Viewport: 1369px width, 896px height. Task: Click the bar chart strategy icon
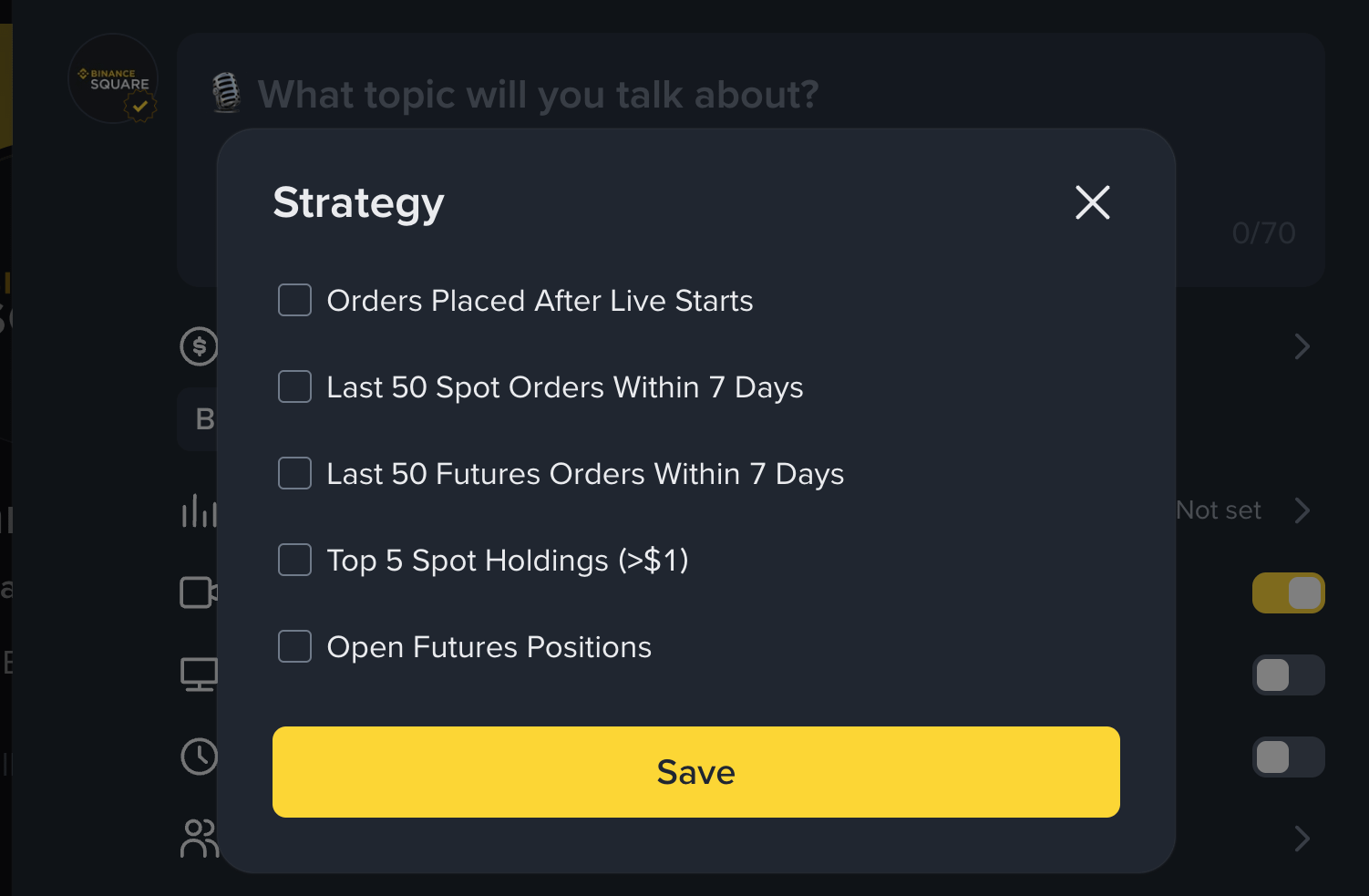[199, 511]
